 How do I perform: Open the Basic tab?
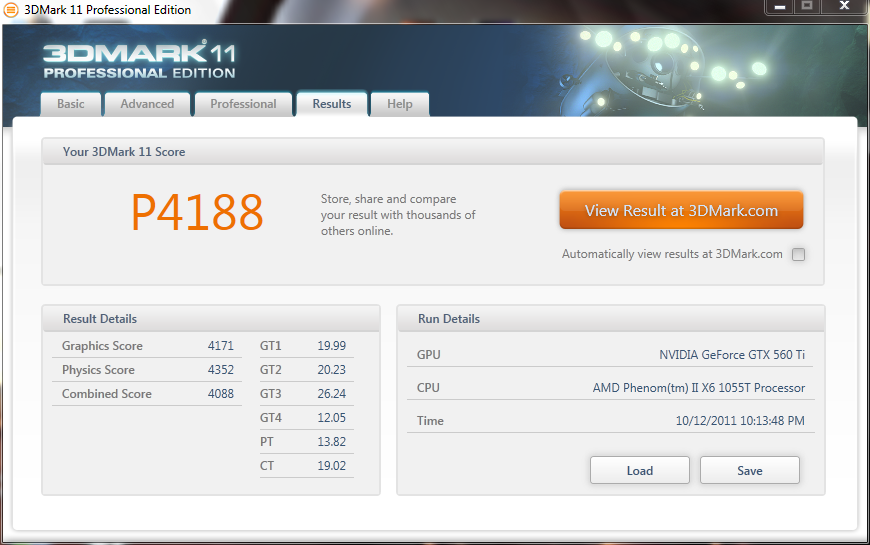(71, 104)
